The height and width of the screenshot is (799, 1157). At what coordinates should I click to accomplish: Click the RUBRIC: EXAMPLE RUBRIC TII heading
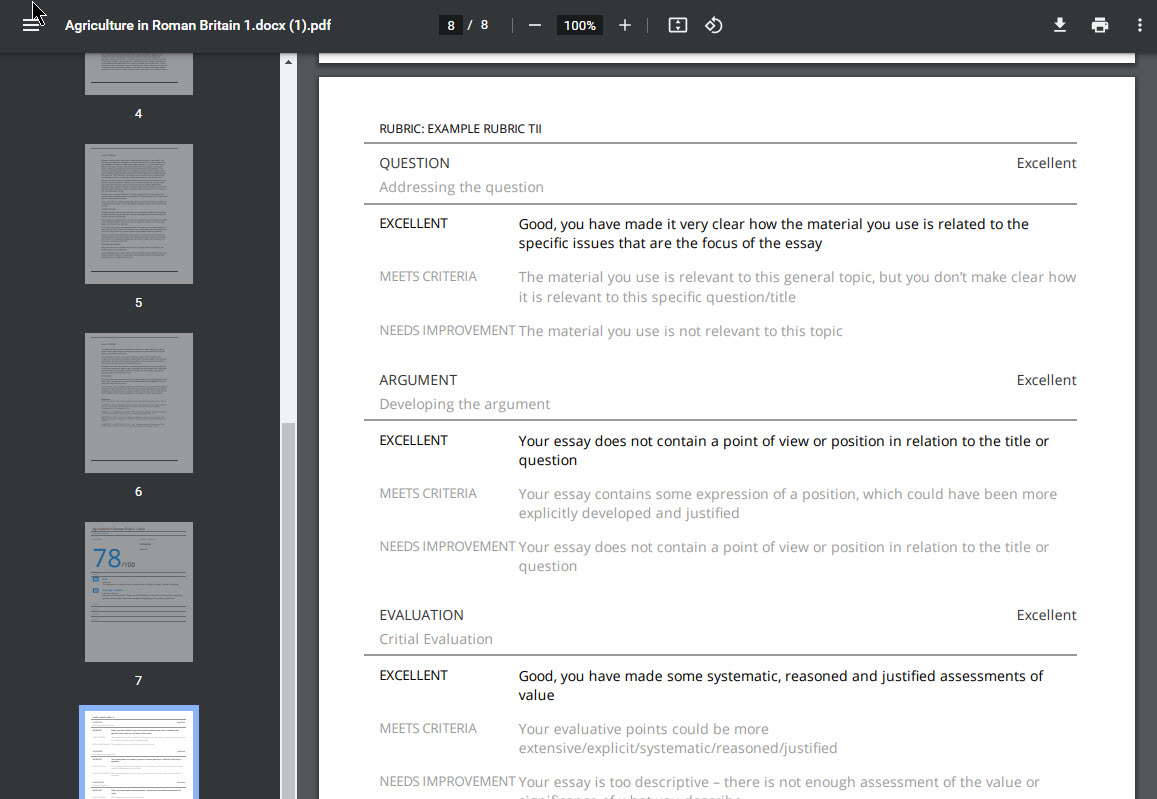pos(460,128)
